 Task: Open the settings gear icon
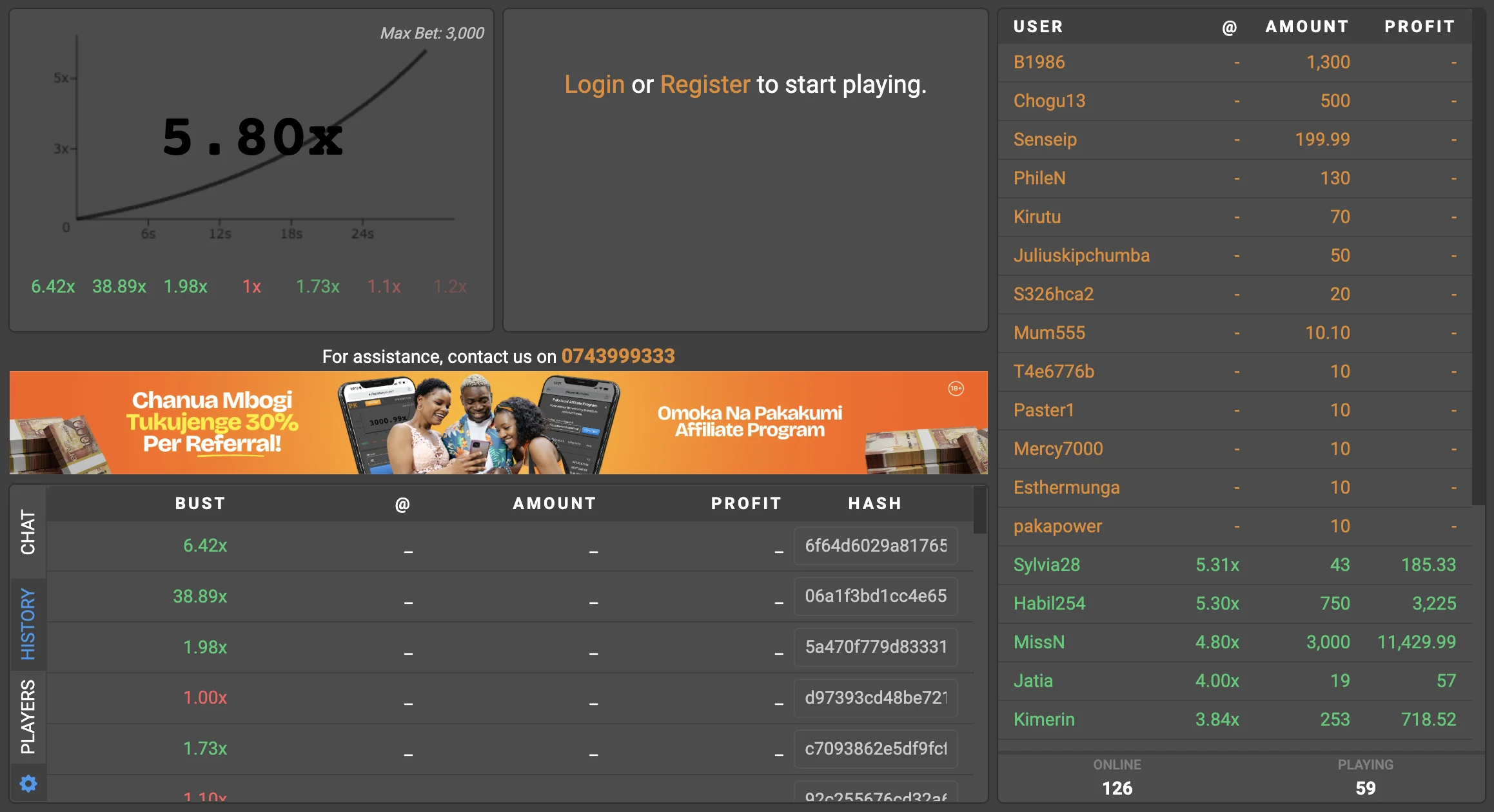[28, 784]
